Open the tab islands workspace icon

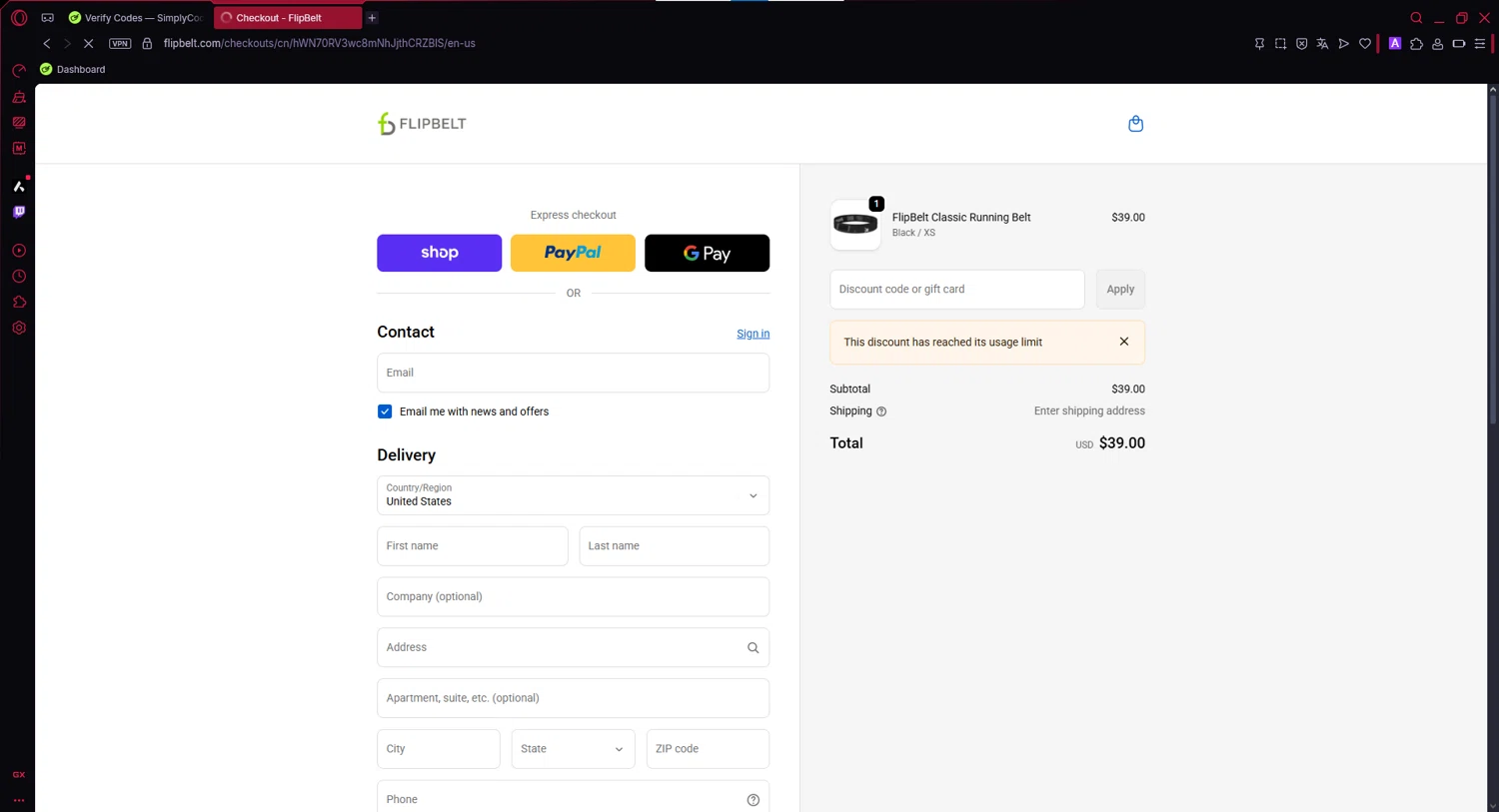coord(47,18)
